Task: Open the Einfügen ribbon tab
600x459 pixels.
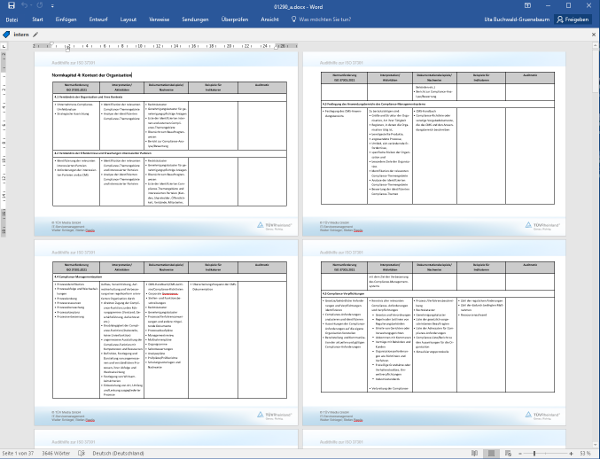Action: pyautogui.click(x=68, y=19)
